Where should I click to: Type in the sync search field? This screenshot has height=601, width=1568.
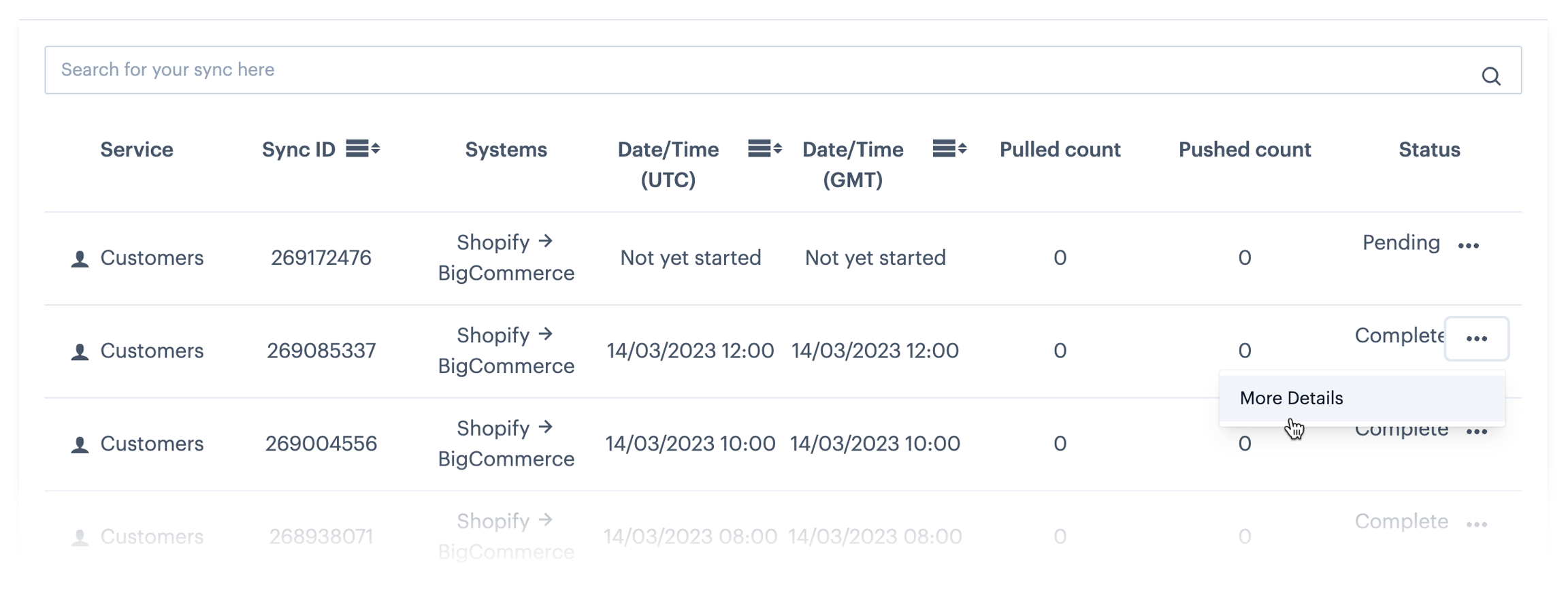click(x=749, y=70)
